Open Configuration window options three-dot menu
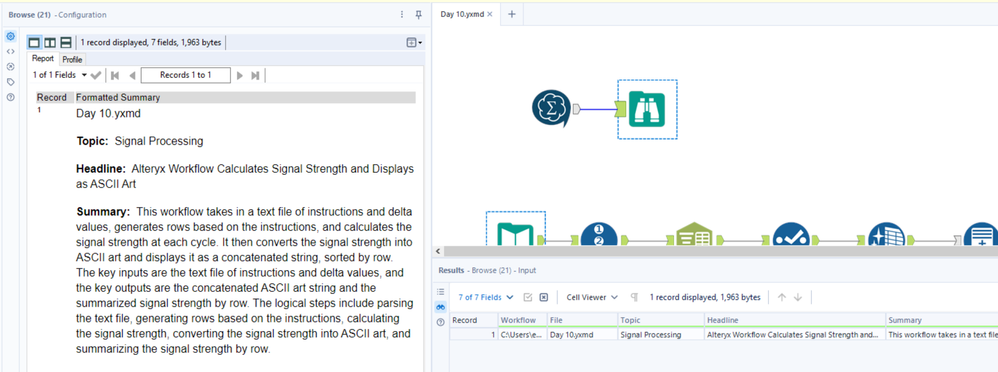Viewport: 998px width, 372px height. (402, 15)
